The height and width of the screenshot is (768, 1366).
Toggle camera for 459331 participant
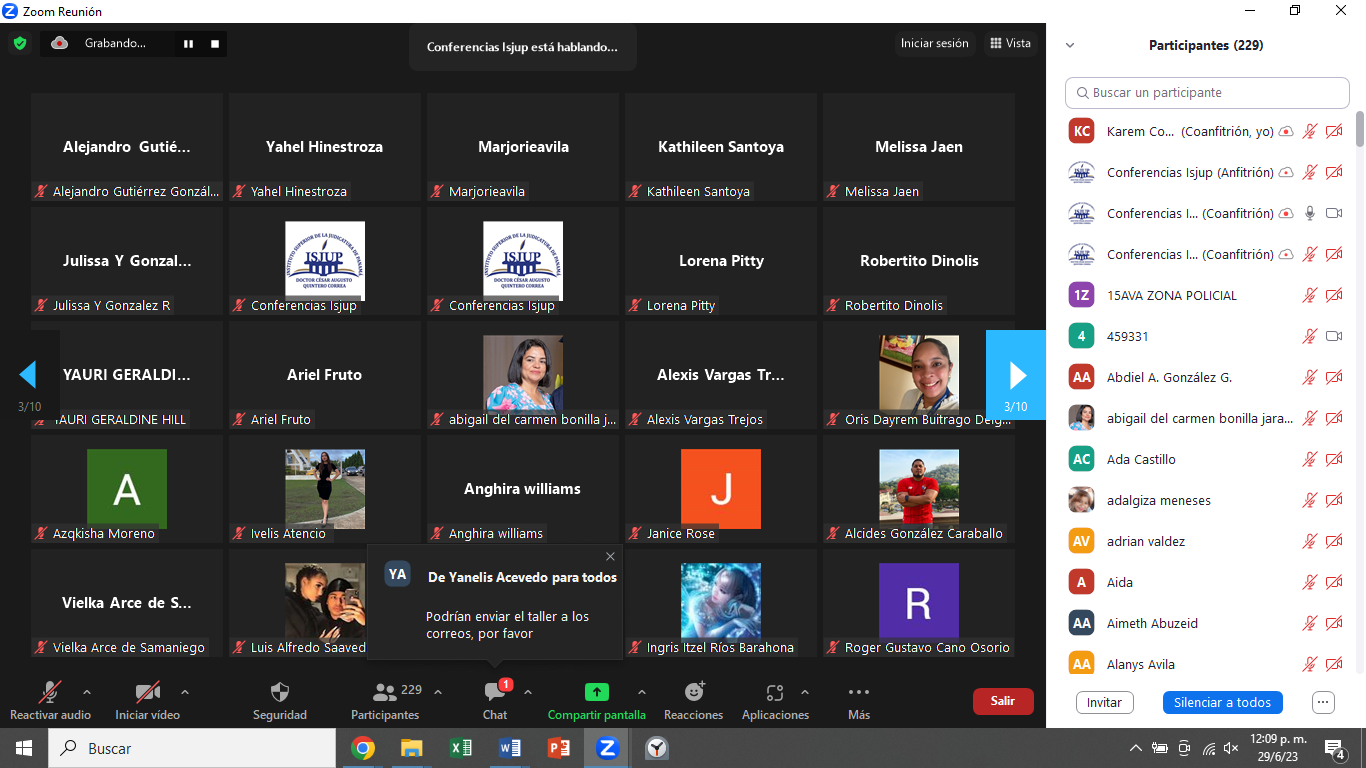[1334, 336]
